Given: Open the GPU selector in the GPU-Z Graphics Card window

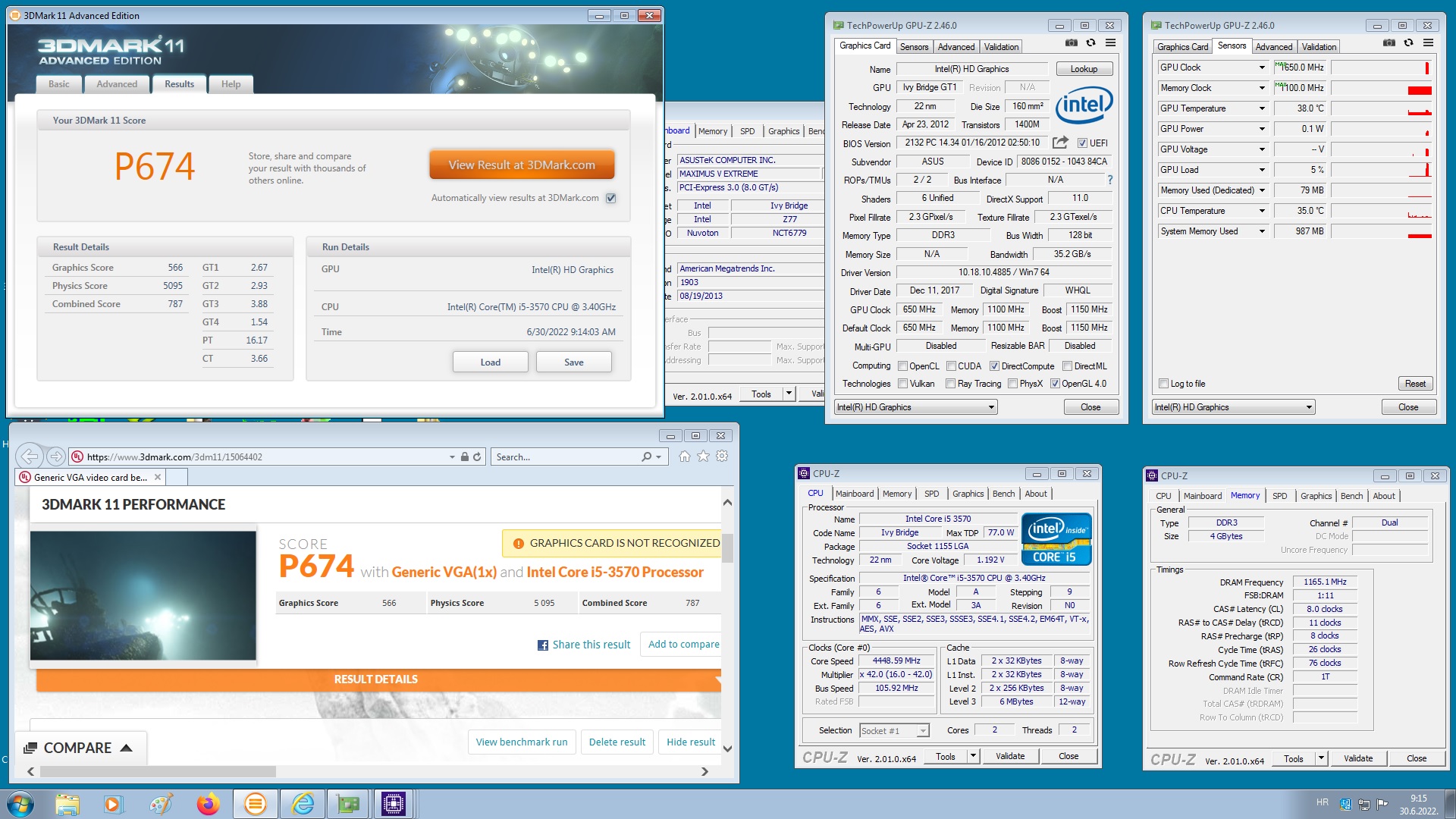Looking at the screenshot, I should point(915,407).
